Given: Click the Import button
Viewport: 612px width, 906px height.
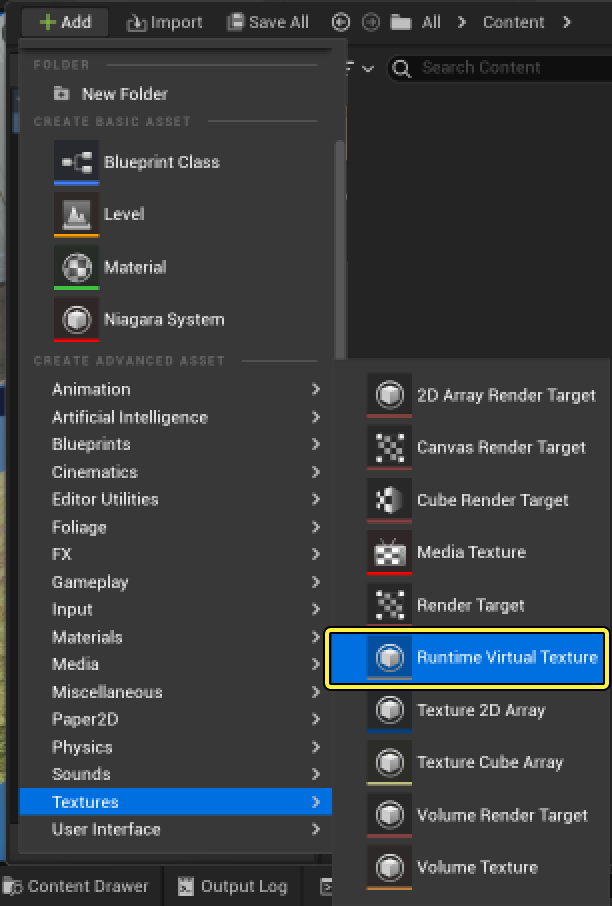Looking at the screenshot, I should (x=164, y=23).
